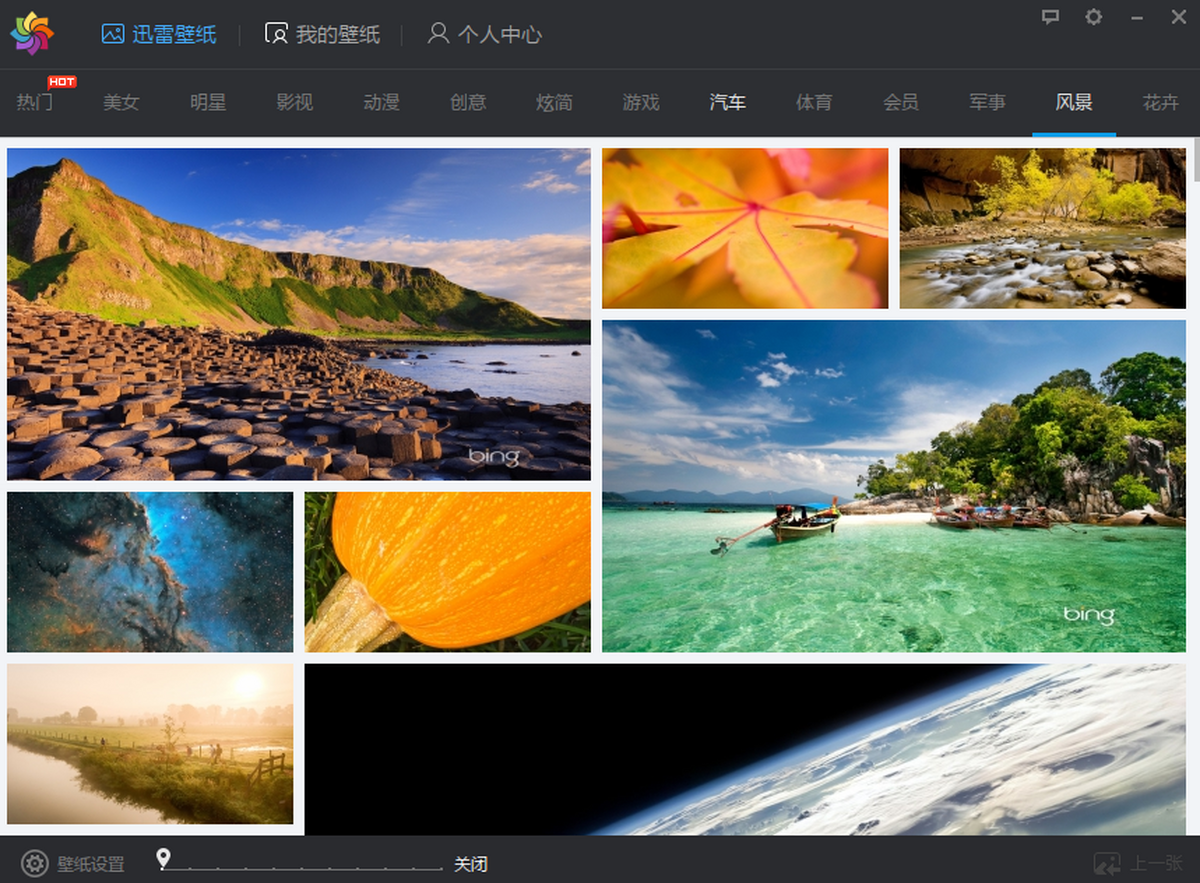
Task: Click the Xunlei pinwheel logo icon
Action: click(32, 34)
